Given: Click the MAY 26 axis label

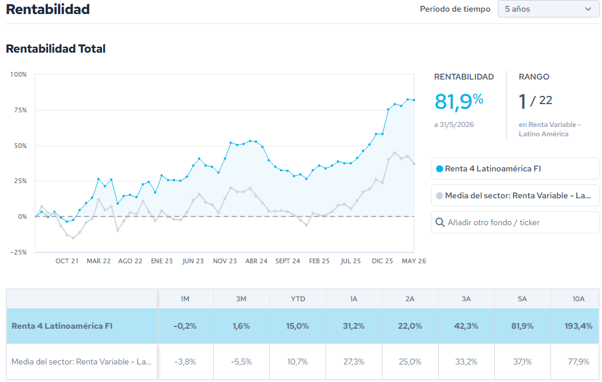Looking at the screenshot, I should click(414, 261).
